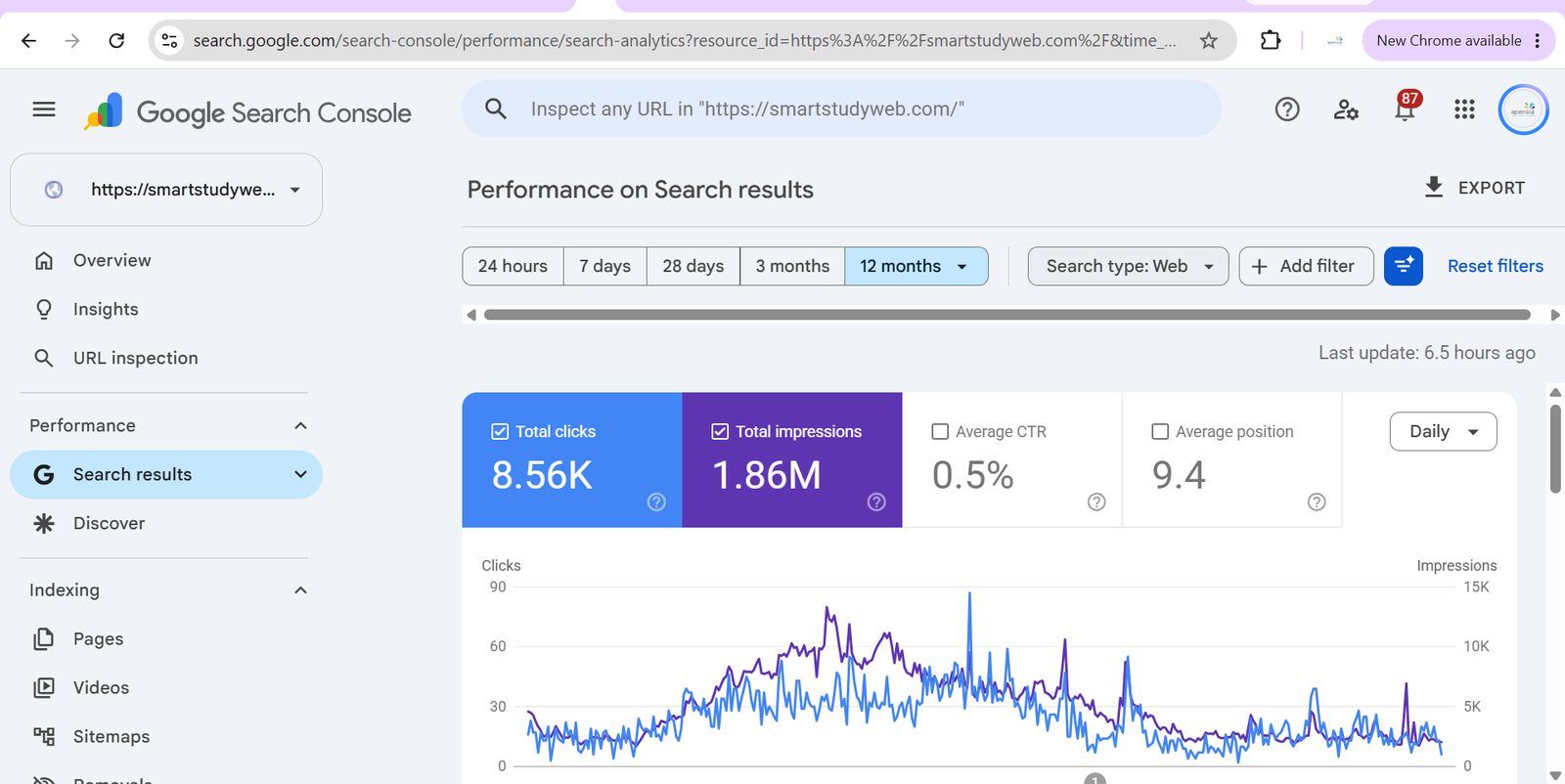This screenshot has height=784, width=1565.
Task: Uncheck the Total impressions checkbox
Action: coord(720,431)
